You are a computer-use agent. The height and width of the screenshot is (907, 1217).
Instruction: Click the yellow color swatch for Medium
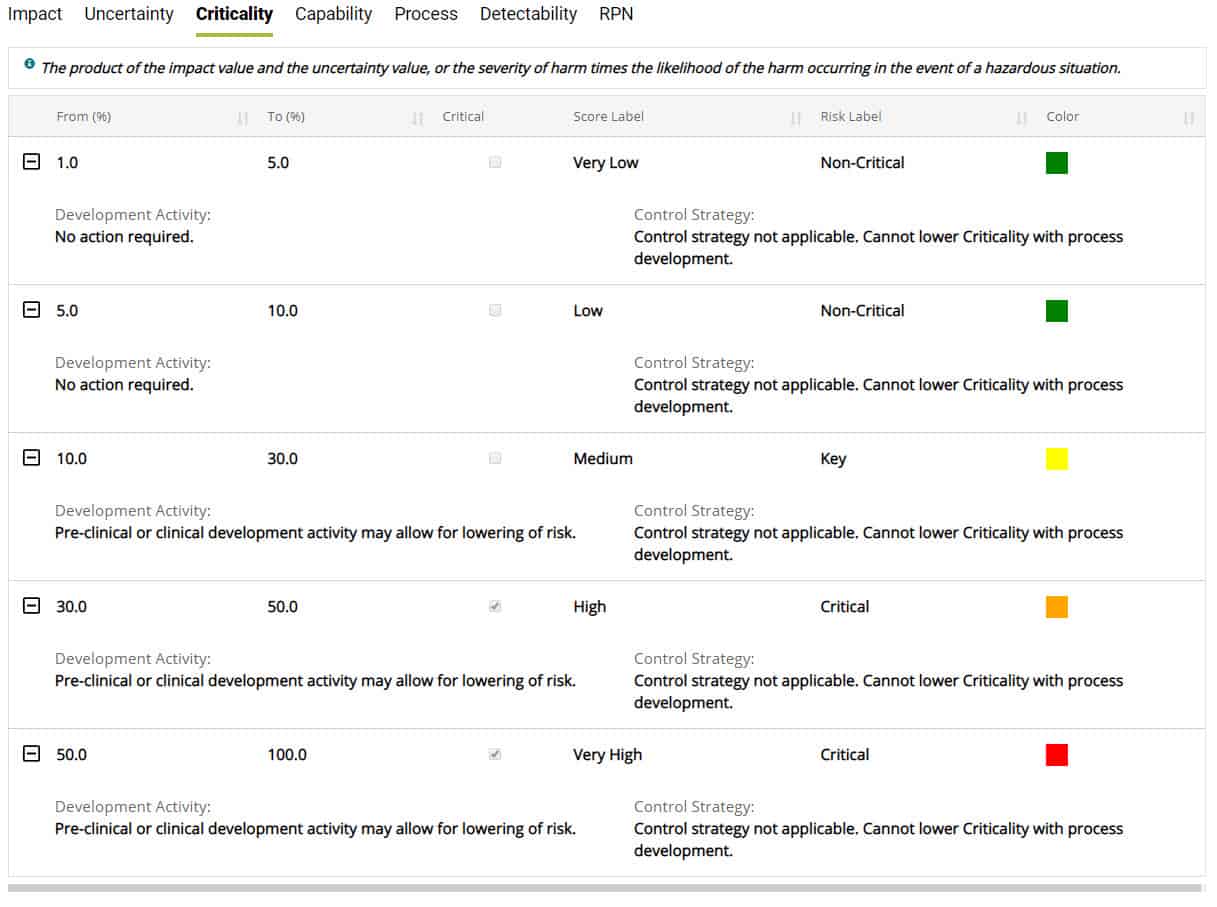click(1057, 458)
